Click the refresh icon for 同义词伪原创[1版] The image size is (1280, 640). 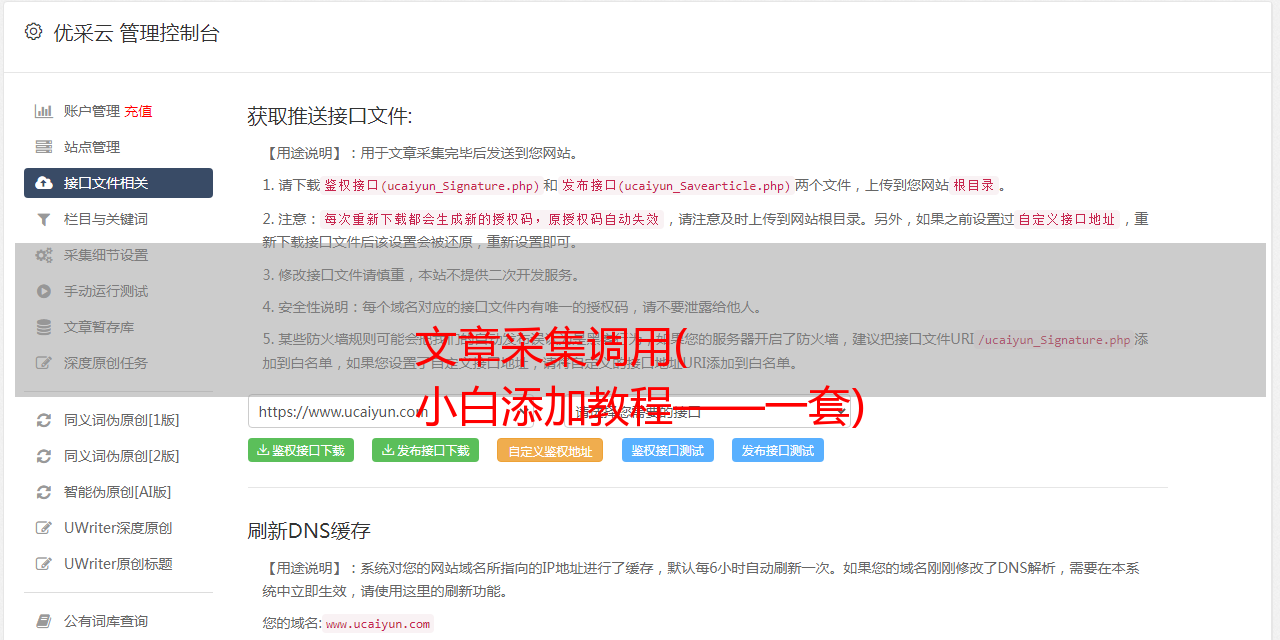point(44,420)
